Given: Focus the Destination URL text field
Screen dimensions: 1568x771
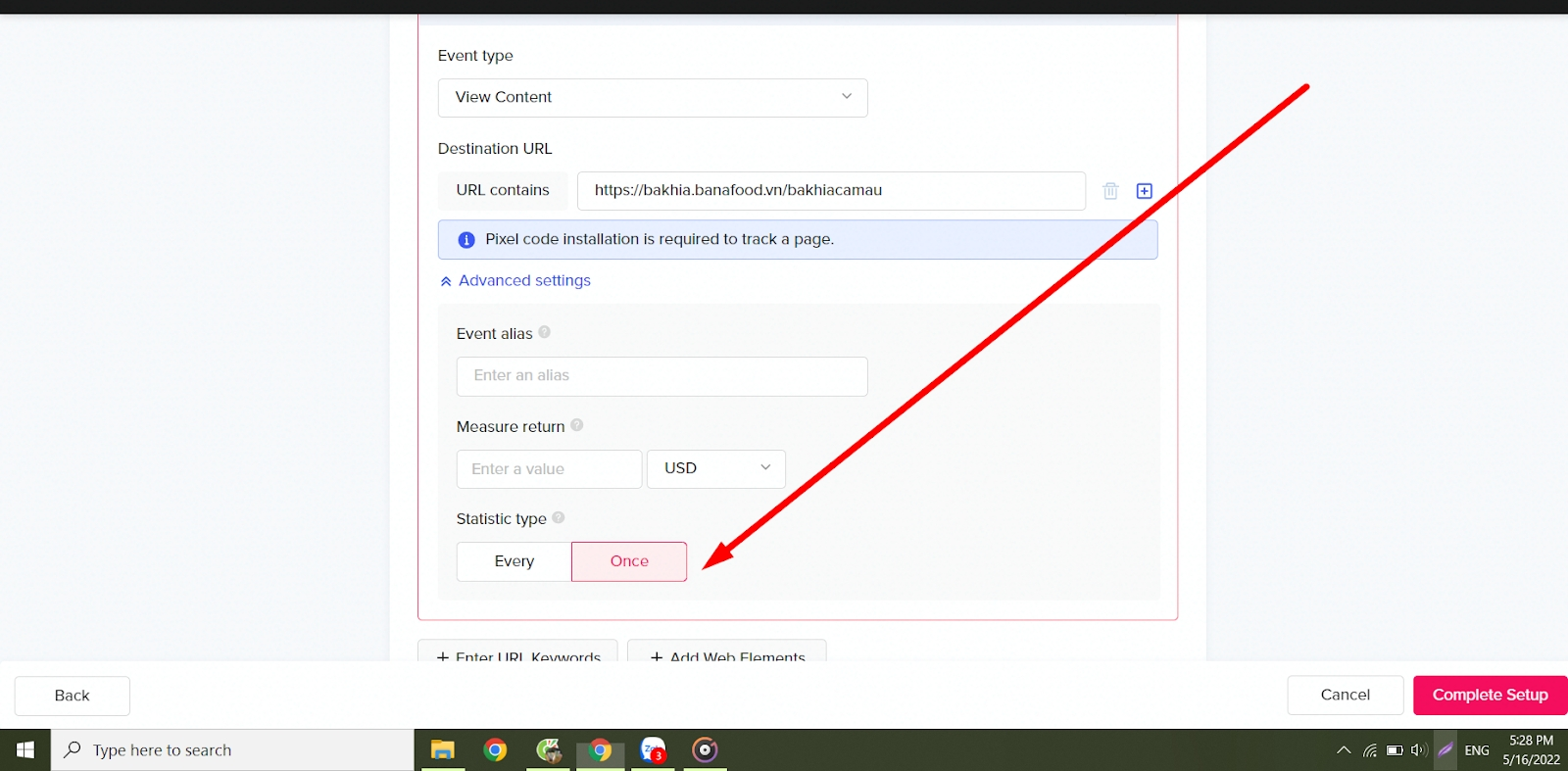Looking at the screenshot, I should (831, 191).
